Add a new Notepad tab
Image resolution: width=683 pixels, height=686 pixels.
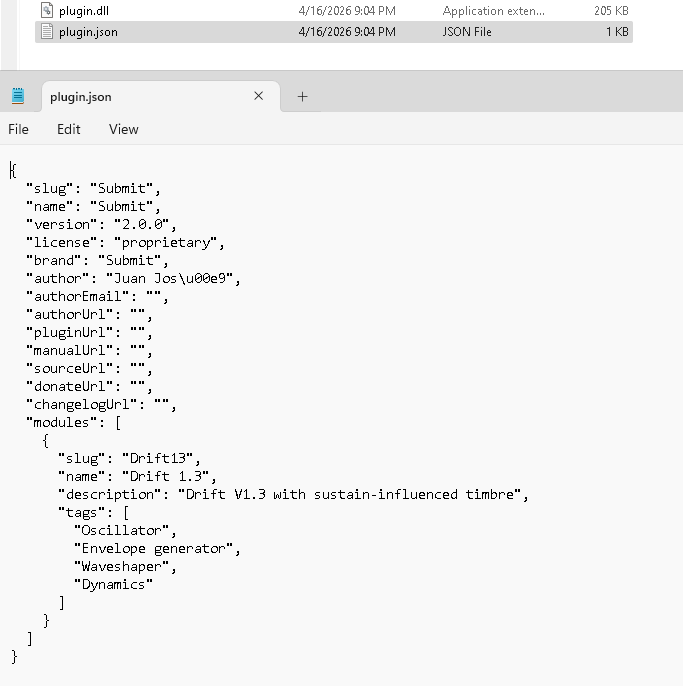(x=302, y=97)
